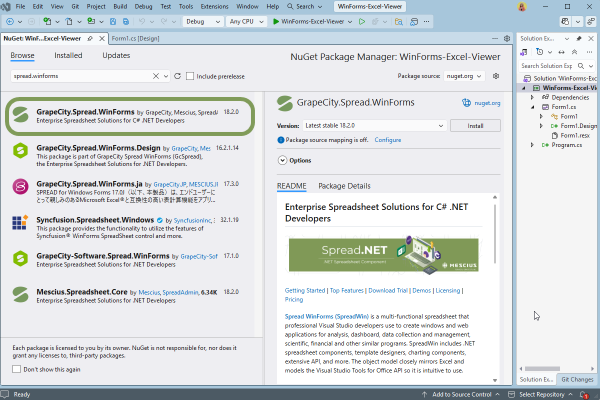Screen dimensions: 600x400
Task: Open document tab settings gear icon
Action: pyautogui.click(x=507, y=38)
